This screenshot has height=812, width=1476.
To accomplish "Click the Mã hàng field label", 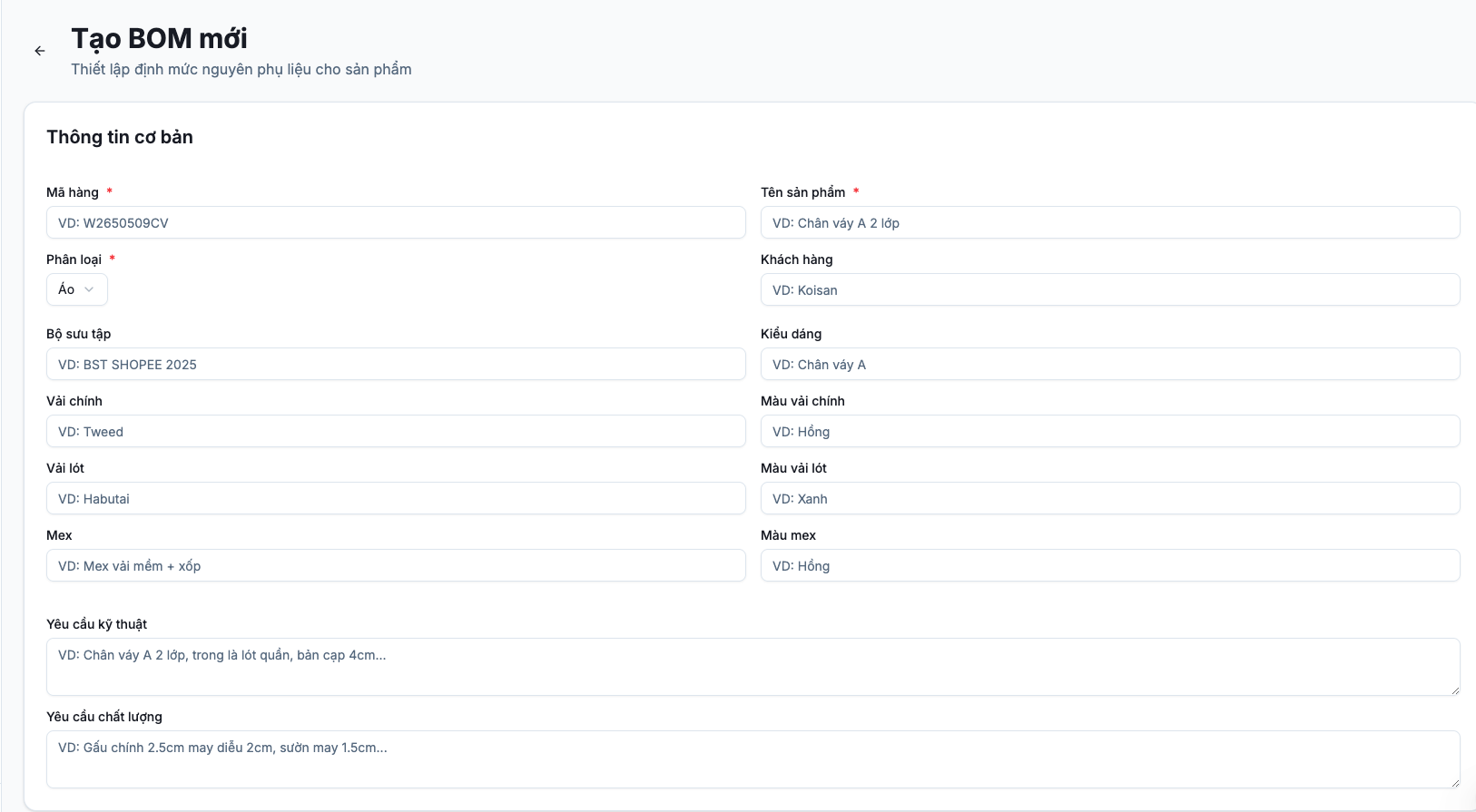I will tap(73, 192).
